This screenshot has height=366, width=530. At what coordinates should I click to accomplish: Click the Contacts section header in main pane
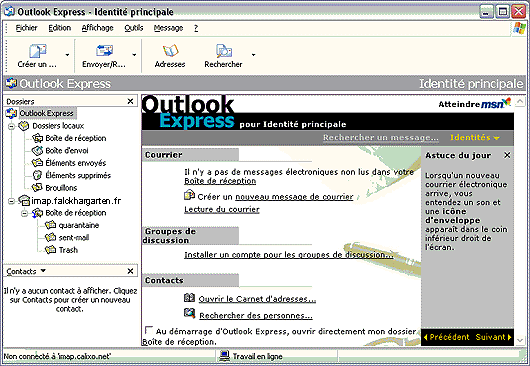click(190, 280)
